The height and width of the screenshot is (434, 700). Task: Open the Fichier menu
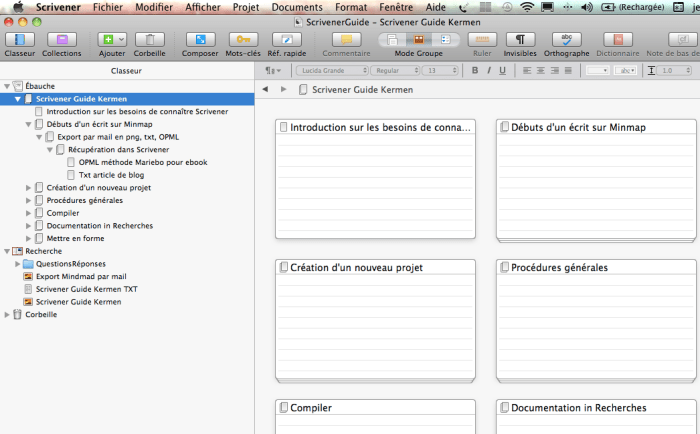coord(108,7)
